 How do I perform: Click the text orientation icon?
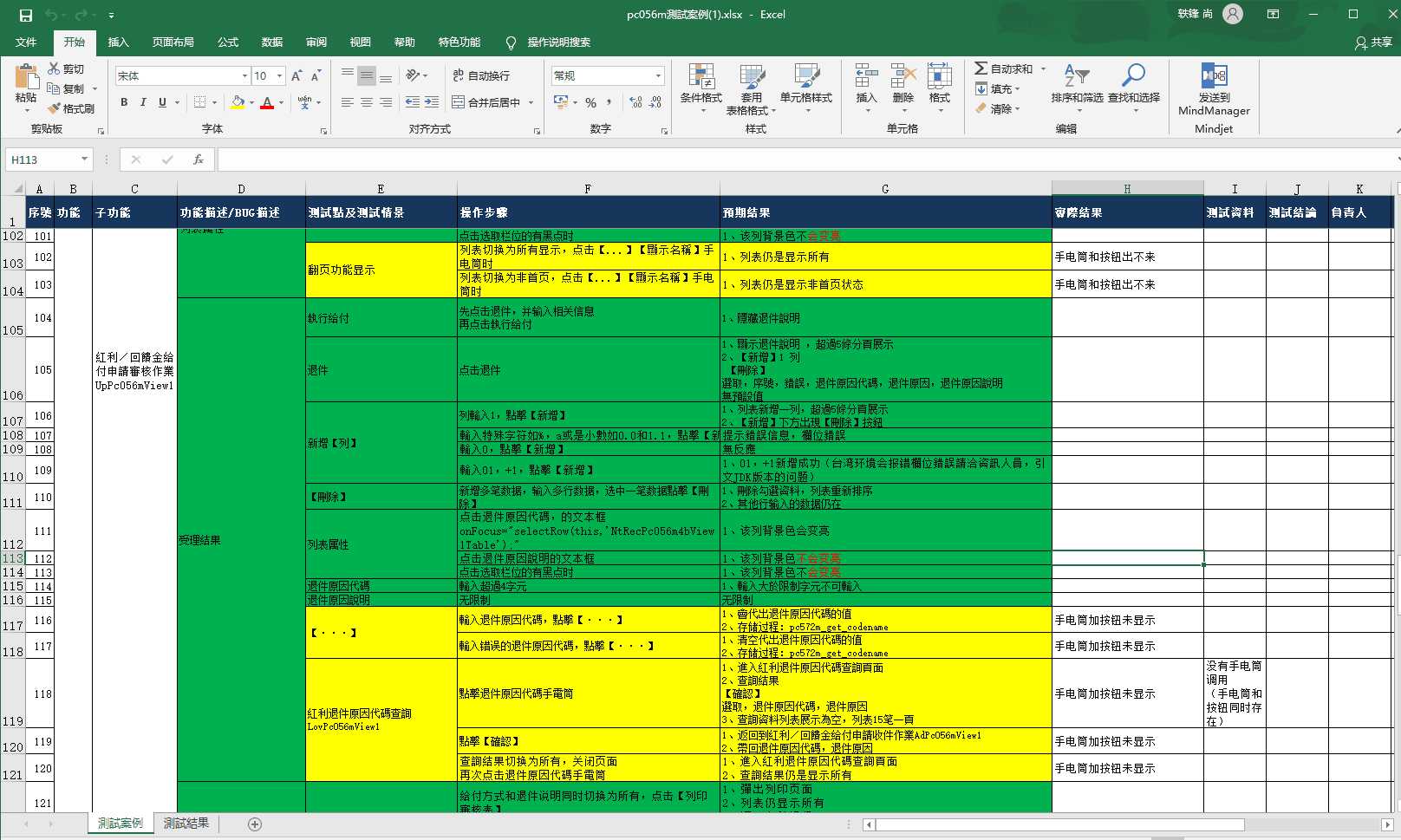[414, 76]
